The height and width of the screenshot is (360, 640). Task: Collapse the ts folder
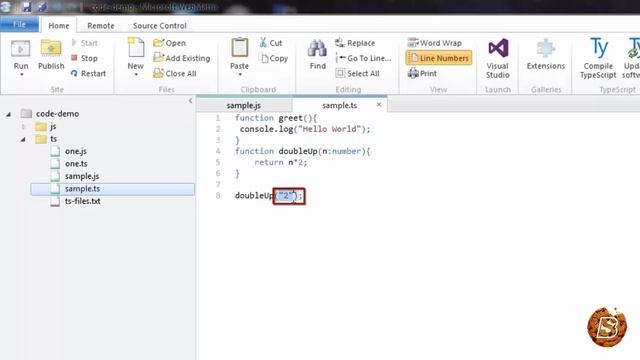(x=23, y=140)
